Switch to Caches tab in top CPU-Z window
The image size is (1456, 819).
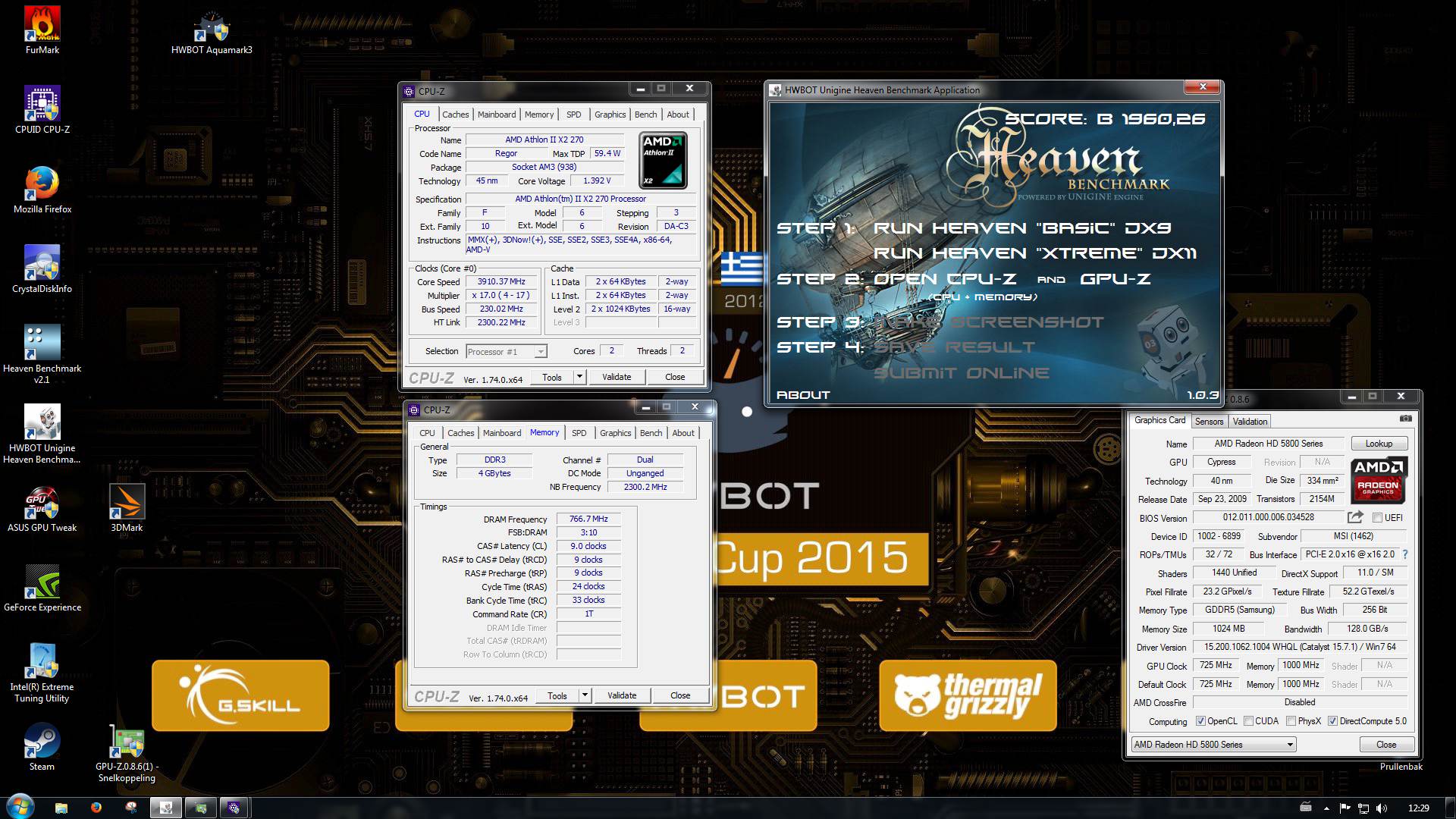[456, 115]
